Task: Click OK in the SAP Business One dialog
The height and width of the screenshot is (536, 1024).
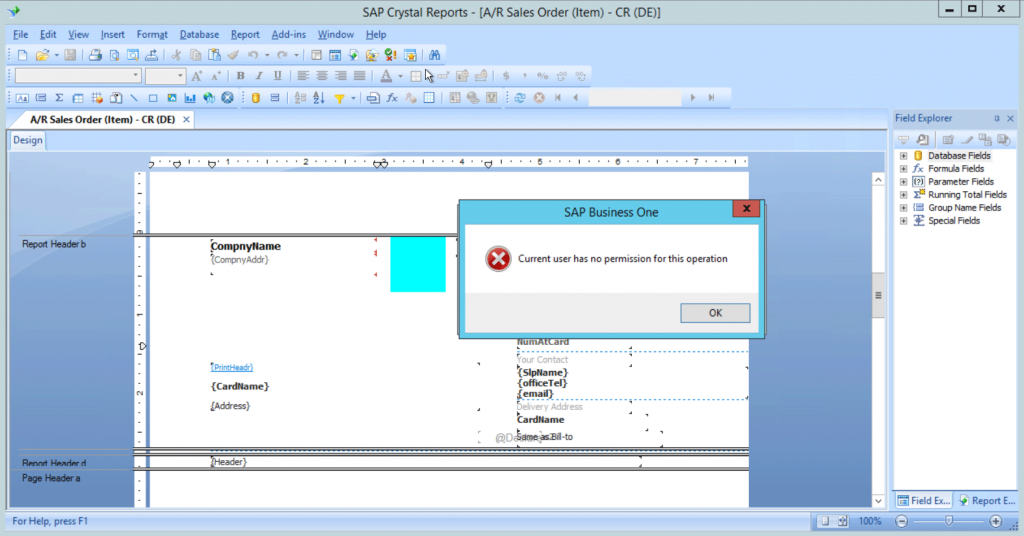Action: (715, 313)
